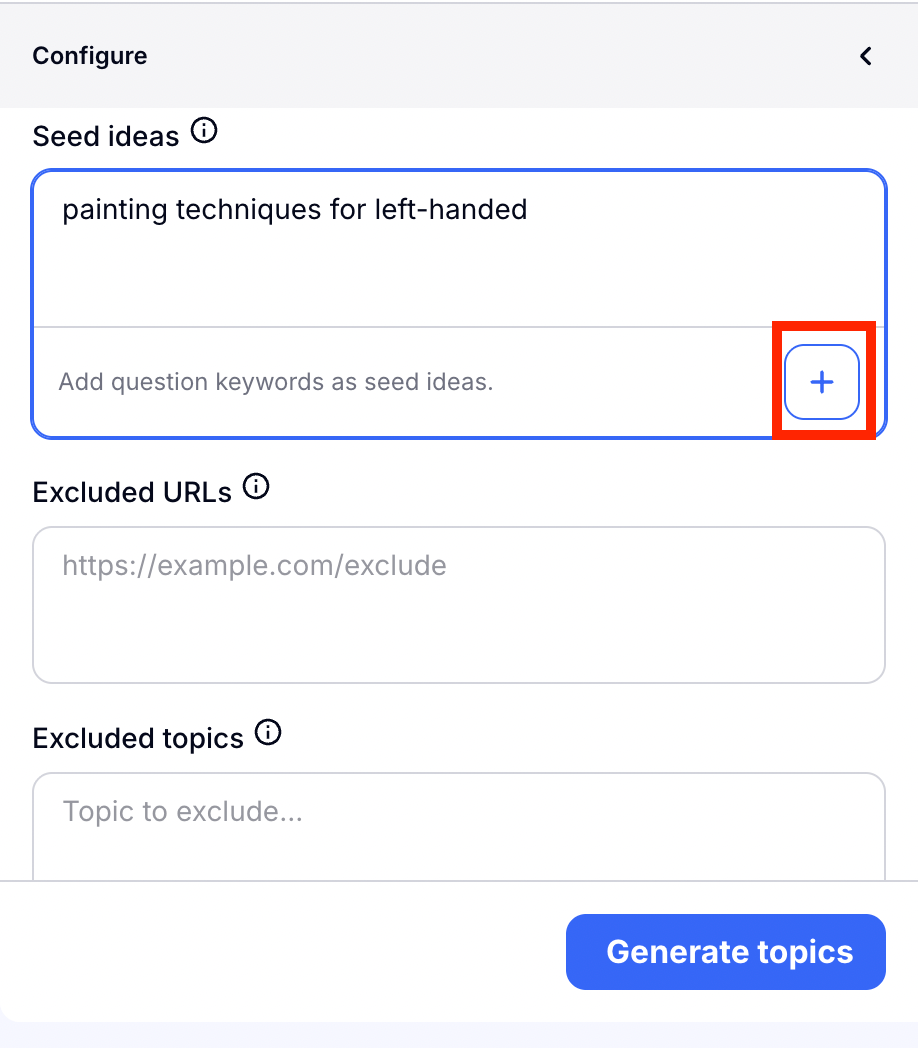Click the Generate topics button
The height and width of the screenshot is (1048, 918).
point(726,951)
